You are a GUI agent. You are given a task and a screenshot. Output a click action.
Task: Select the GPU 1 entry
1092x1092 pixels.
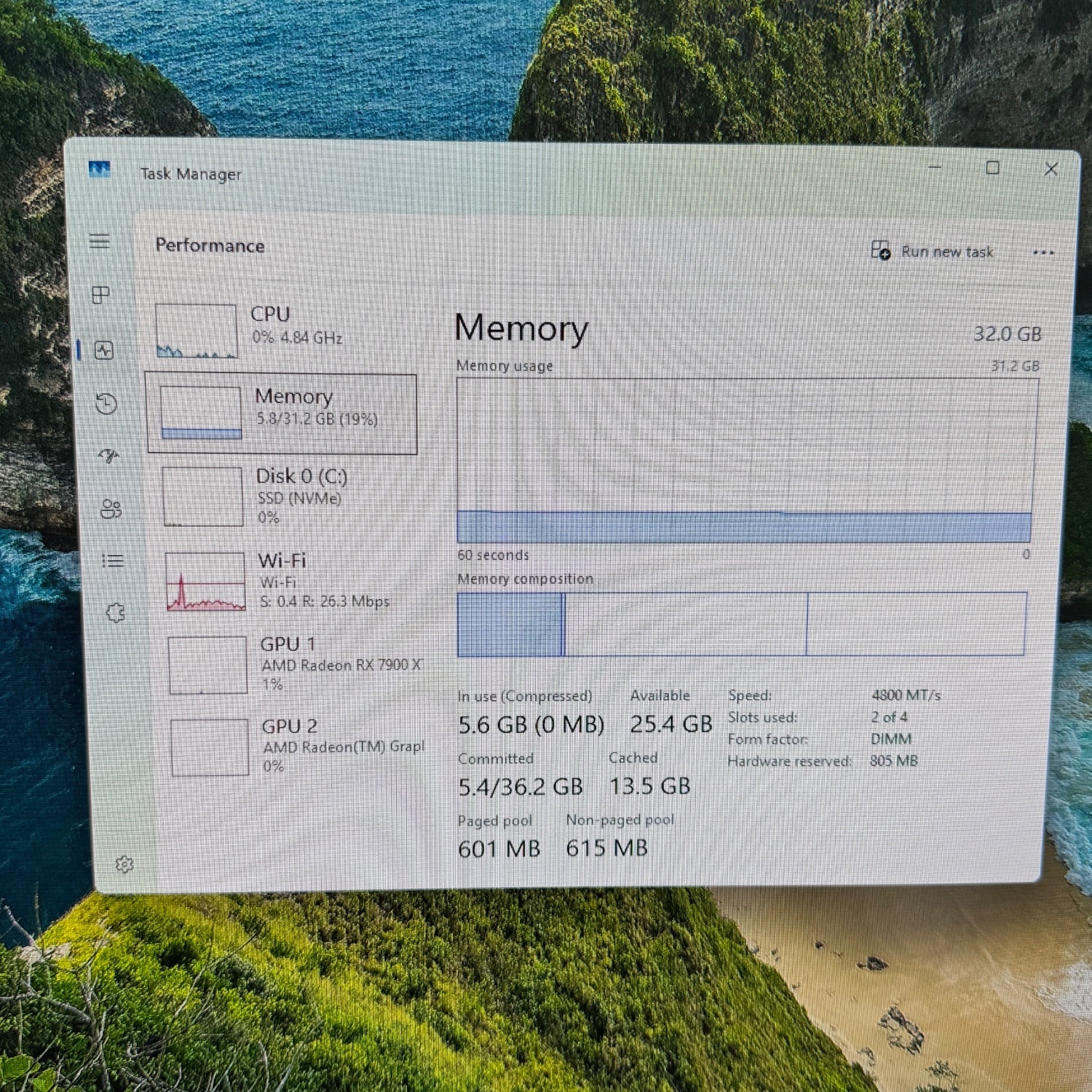pyautogui.click(x=292, y=664)
